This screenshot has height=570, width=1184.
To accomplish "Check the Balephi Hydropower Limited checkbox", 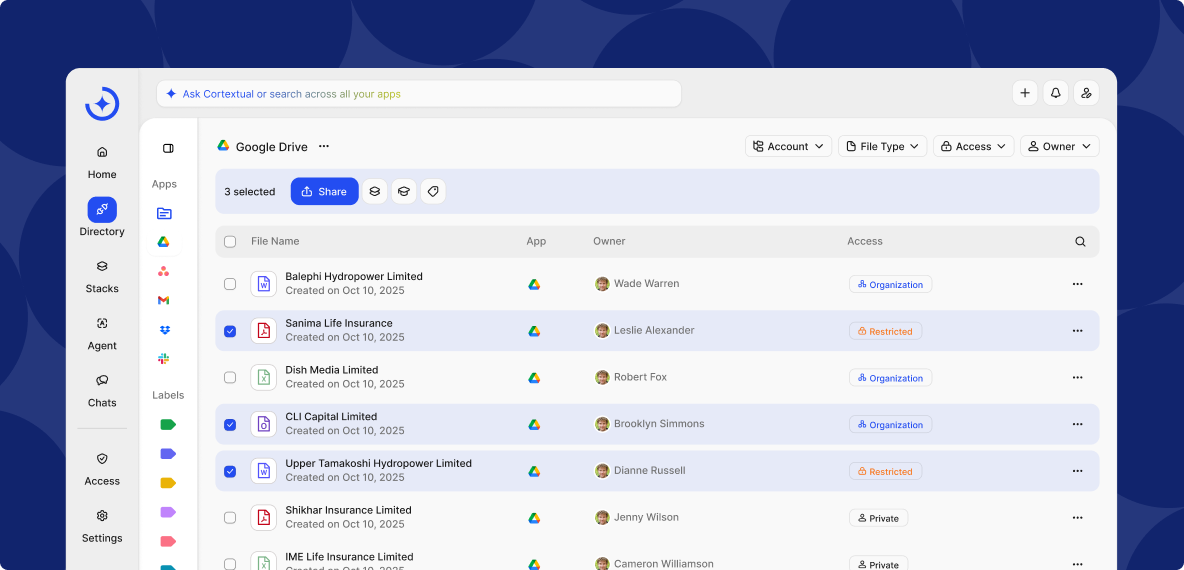I will (x=230, y=284).
